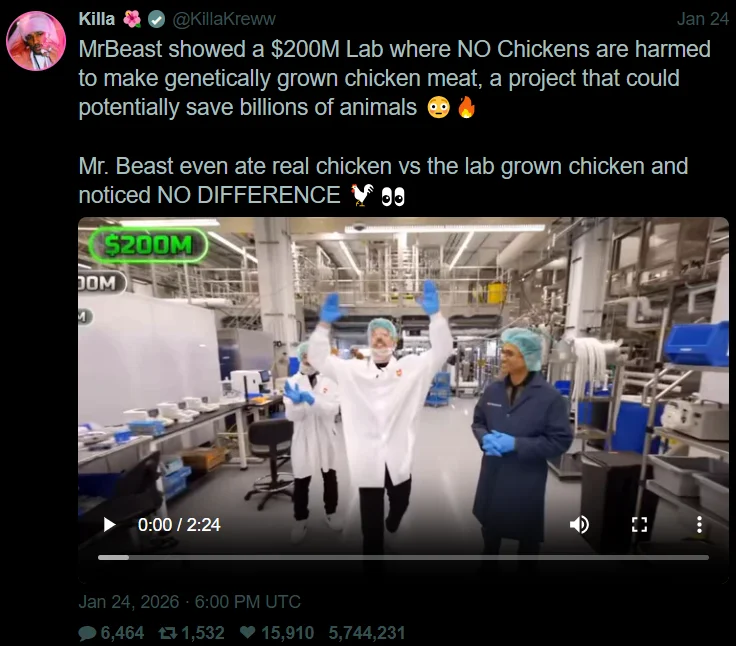The width and height of the screenshot is (736, 646).
Task: Click the 1,532 retweets count
Action: pyautogui.click(x=203, y=633)
